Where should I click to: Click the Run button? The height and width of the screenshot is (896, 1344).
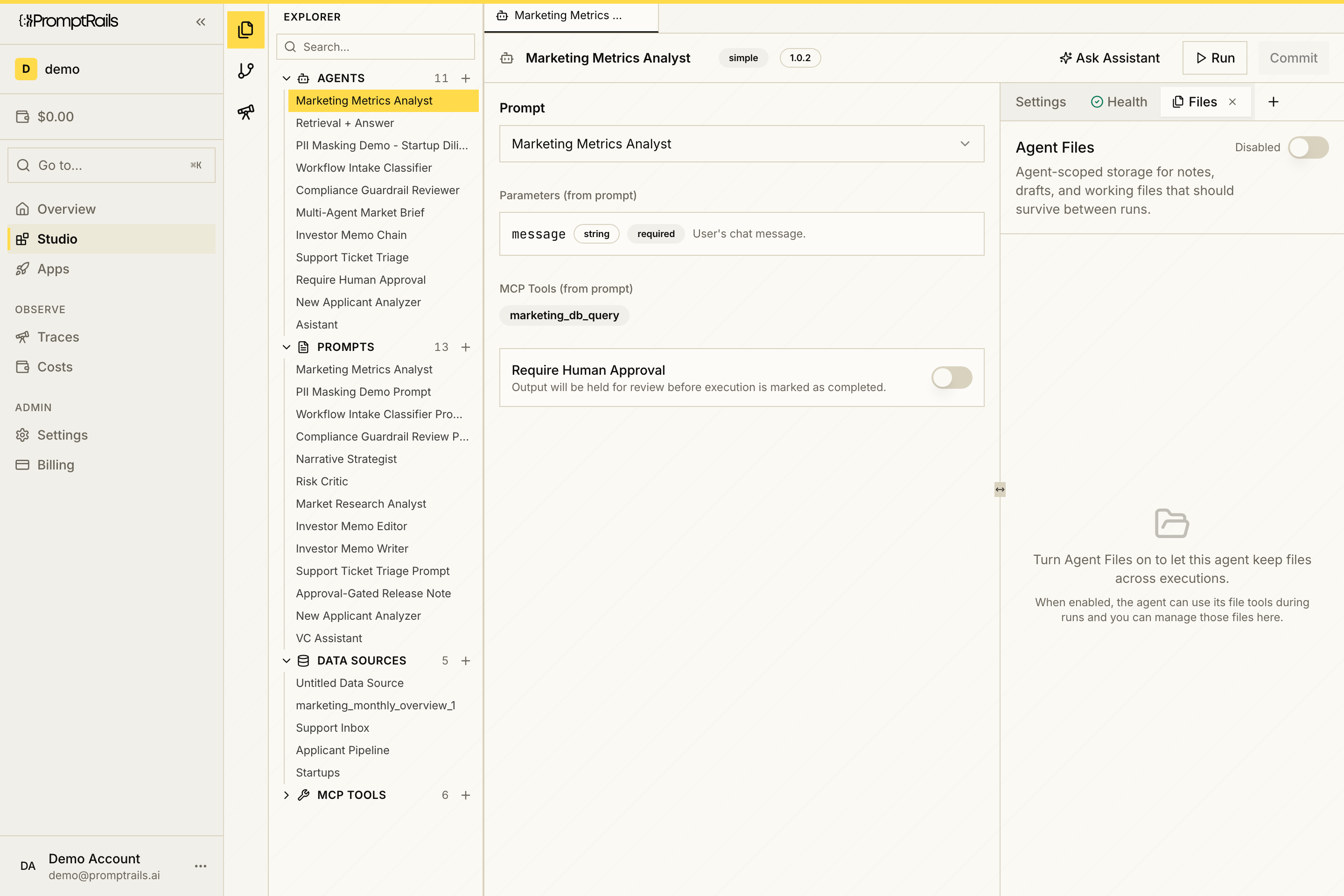[x=1214, y=58]
